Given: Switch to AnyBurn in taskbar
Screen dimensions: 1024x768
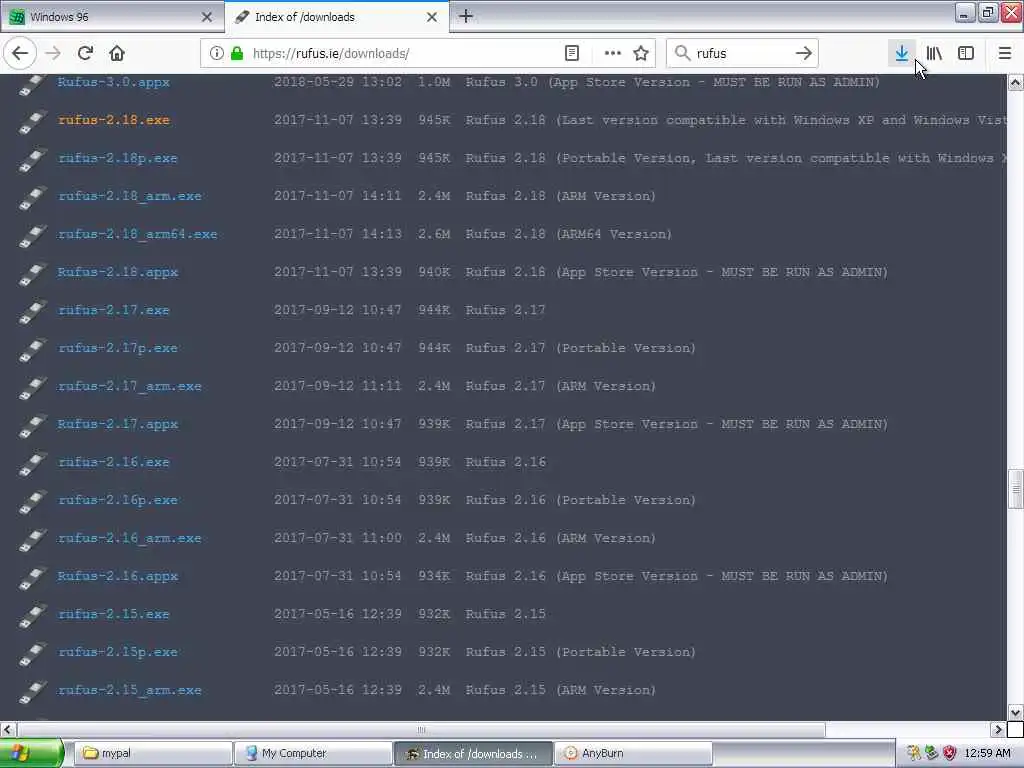Looking at the screenshot, I should (633, 753).
